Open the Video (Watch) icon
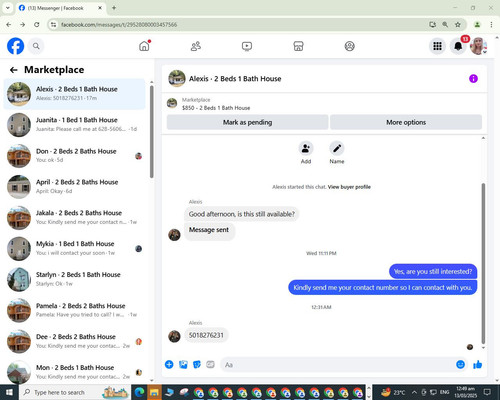 [x=247, y=46]
